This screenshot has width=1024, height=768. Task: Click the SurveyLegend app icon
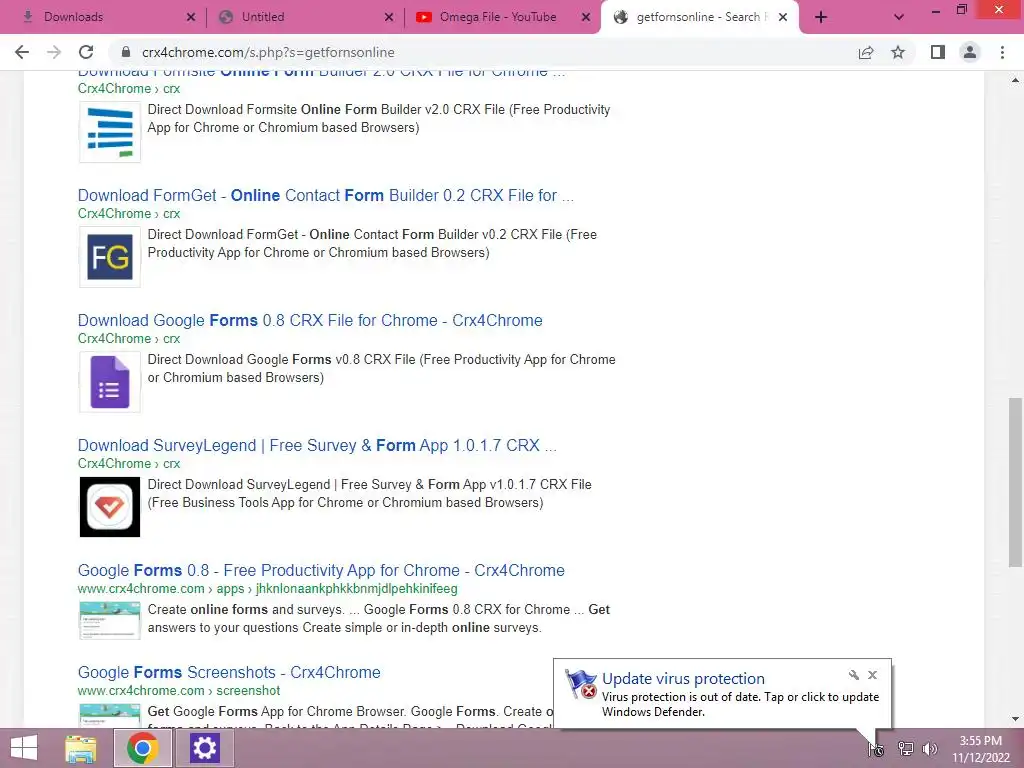[110, 507]
